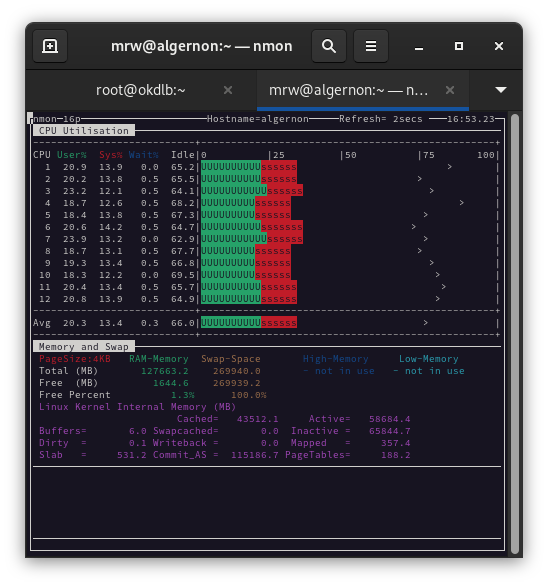
Task: Click the Wait% column header
Action: [x=144, y=155]
